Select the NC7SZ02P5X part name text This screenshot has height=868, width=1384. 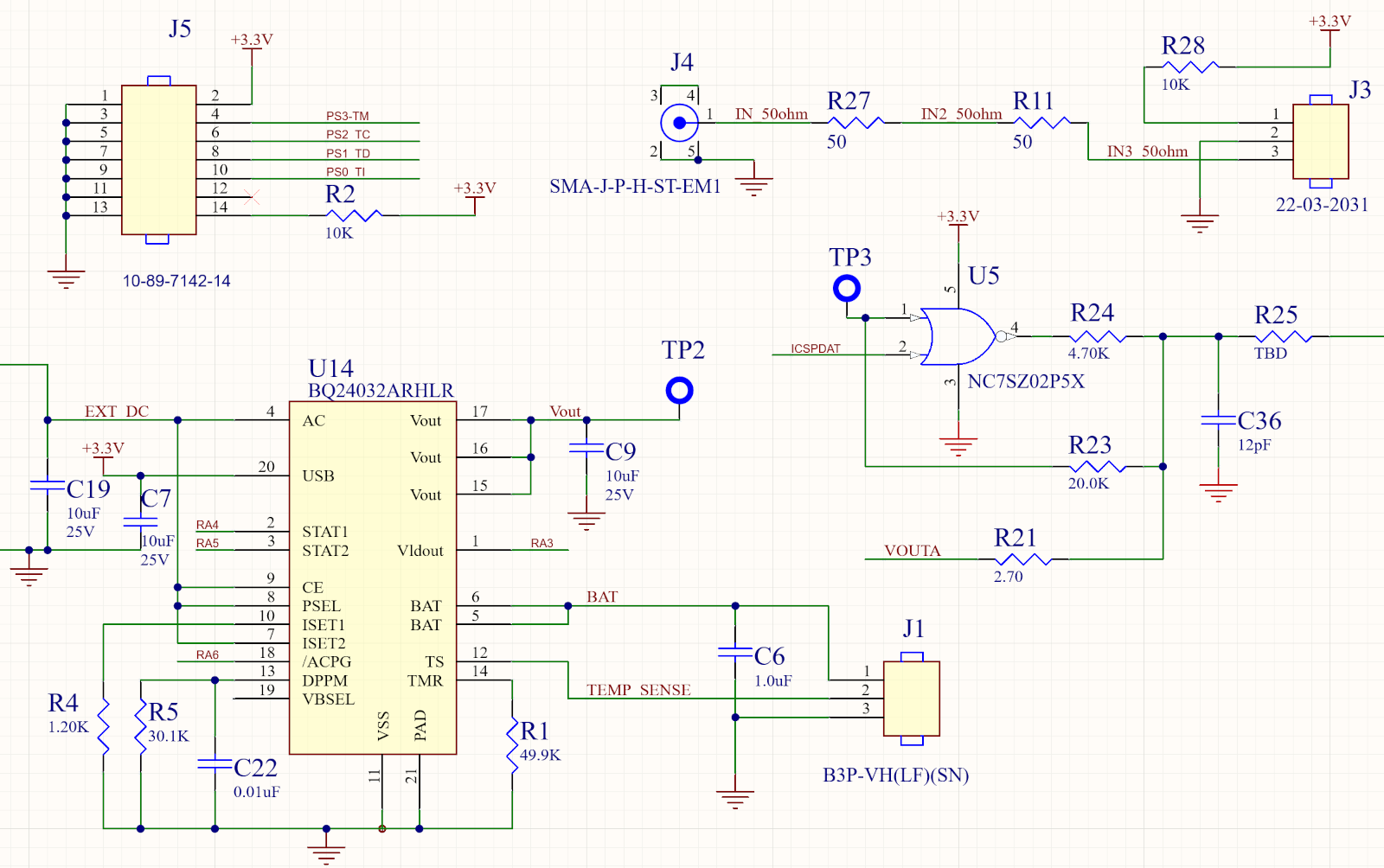[1026, 381]
